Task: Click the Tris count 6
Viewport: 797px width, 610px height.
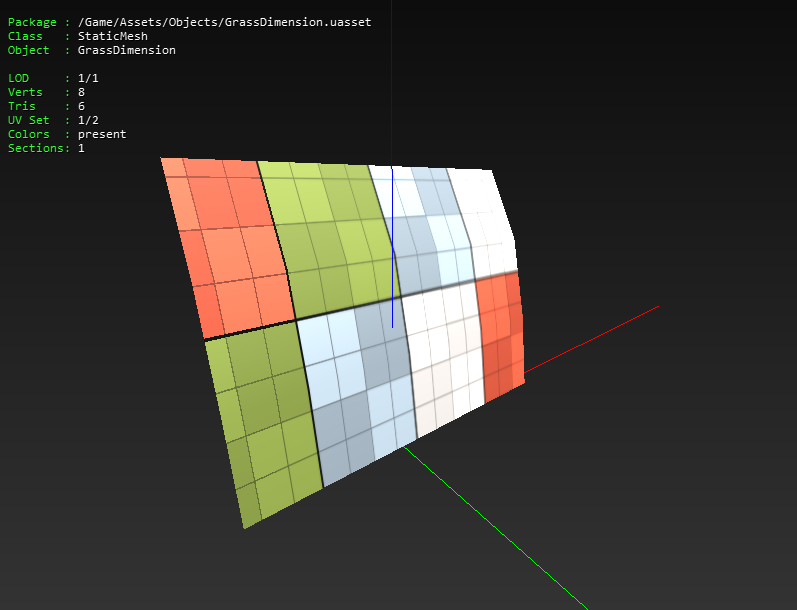Action: pyautogui.click(x=81, y=106)
